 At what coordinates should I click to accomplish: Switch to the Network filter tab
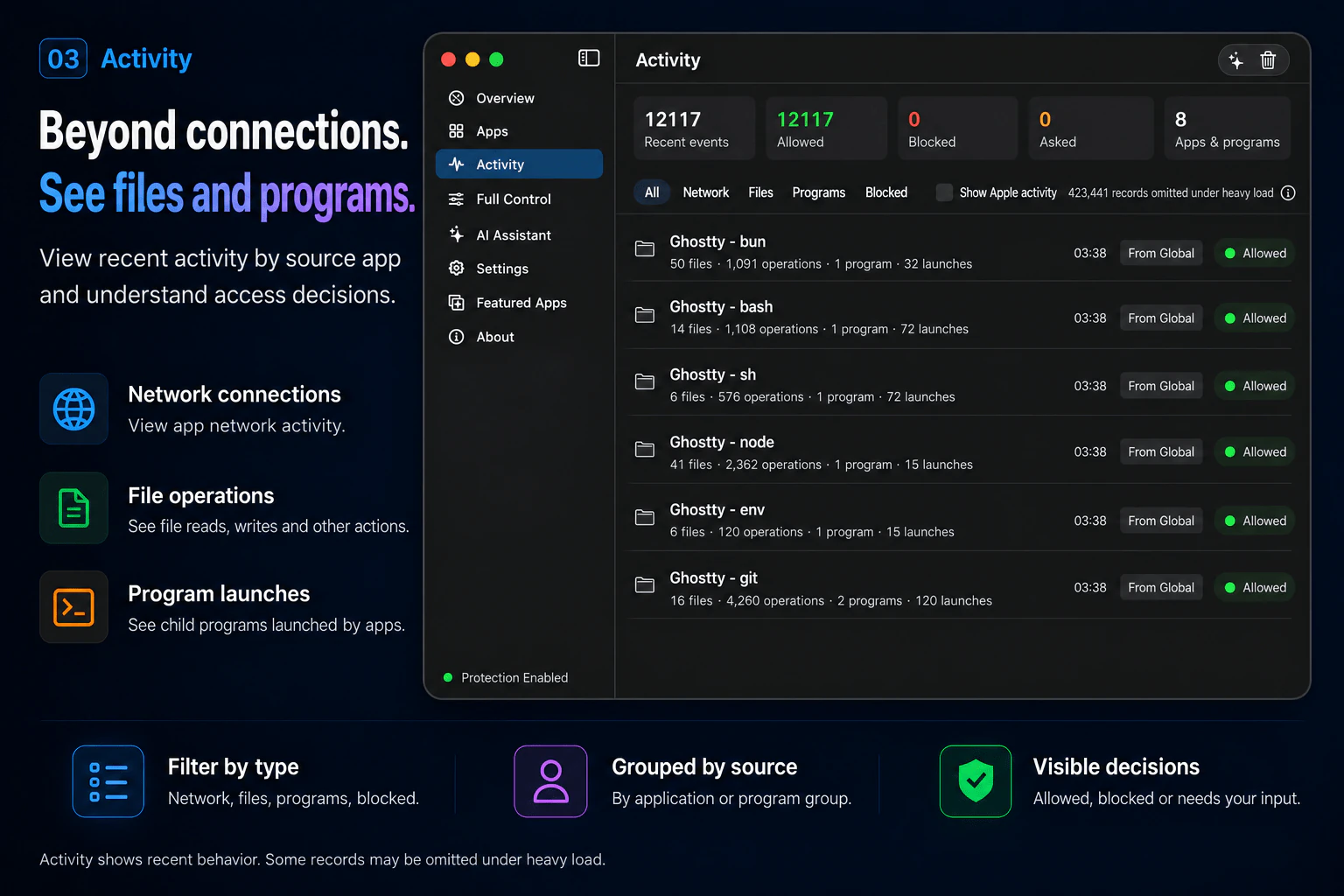tap(706, 192)
